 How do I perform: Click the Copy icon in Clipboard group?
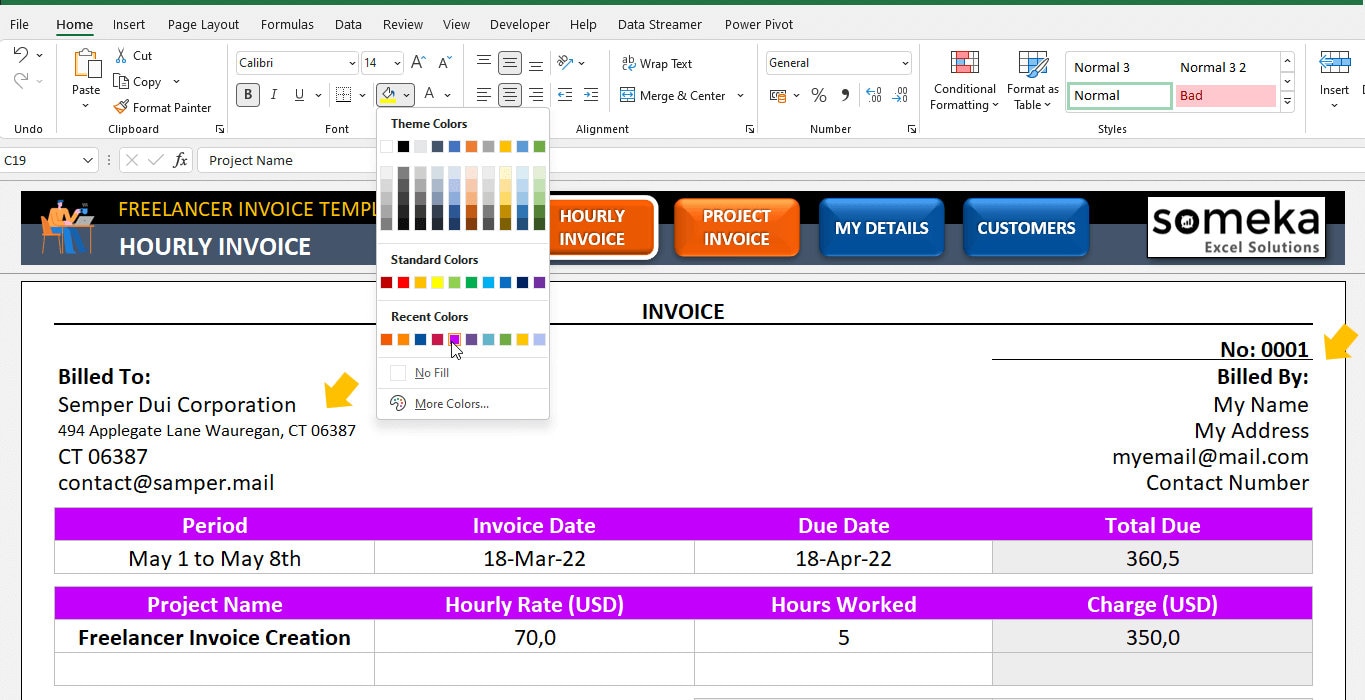pos(122,82)
